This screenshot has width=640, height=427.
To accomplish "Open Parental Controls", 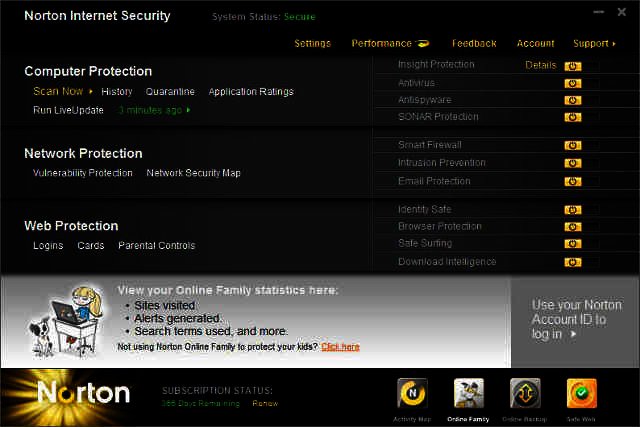I will click(157, 246).
